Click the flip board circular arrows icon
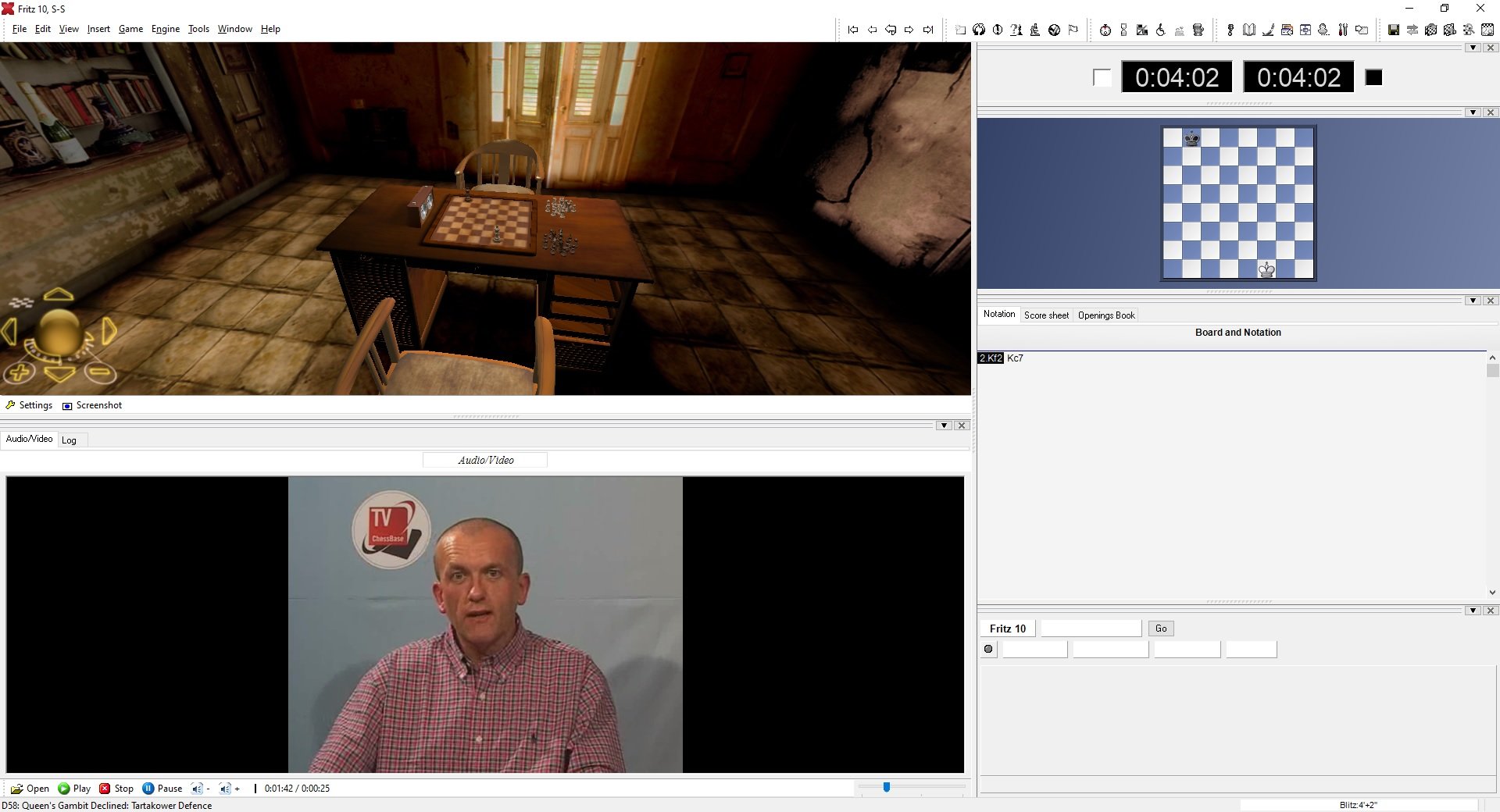 979,30
